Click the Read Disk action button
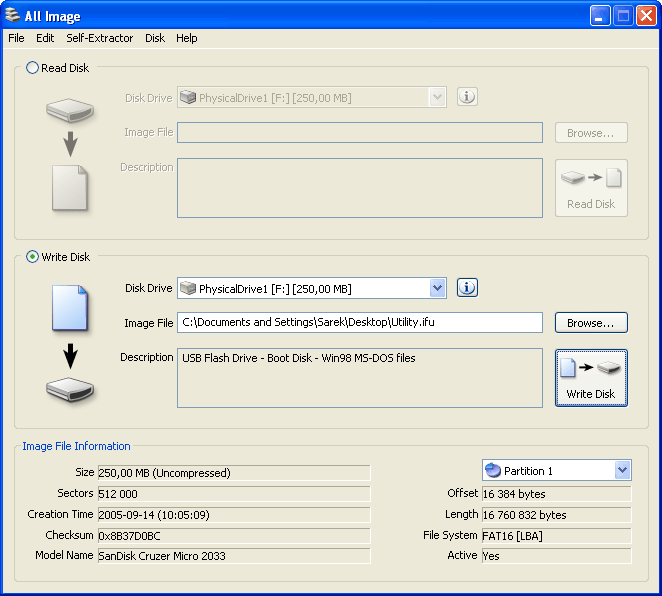Image resolution: width=662 pixels, height=596 pixels. (x=591, y=188)
